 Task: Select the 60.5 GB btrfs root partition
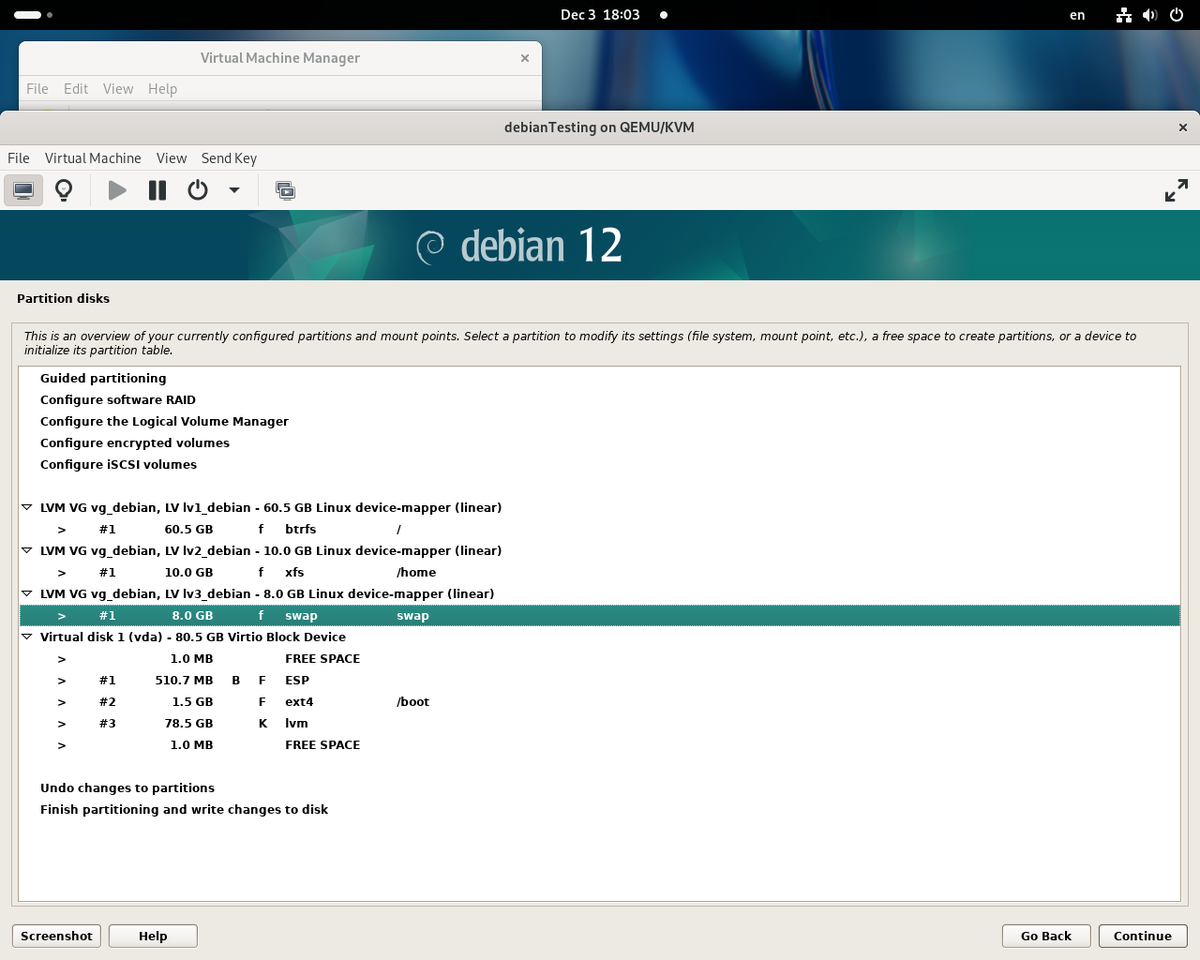[600, 529]
